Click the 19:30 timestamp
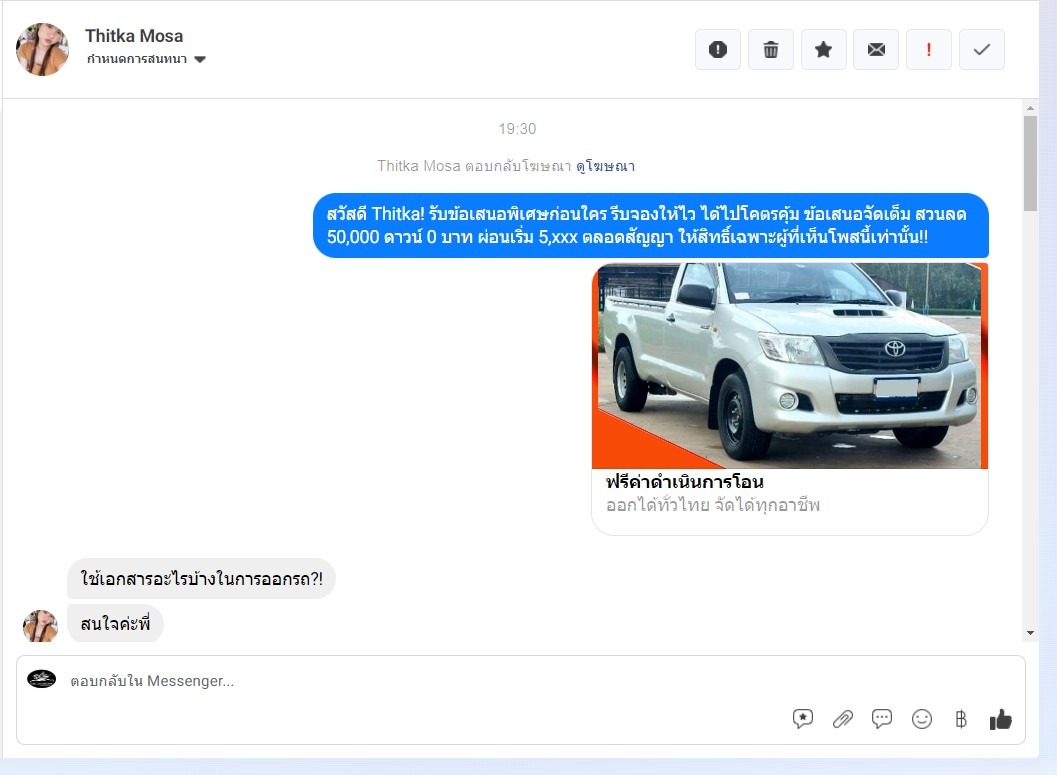This screenshot has height=775, width=1057. [517, 129]
